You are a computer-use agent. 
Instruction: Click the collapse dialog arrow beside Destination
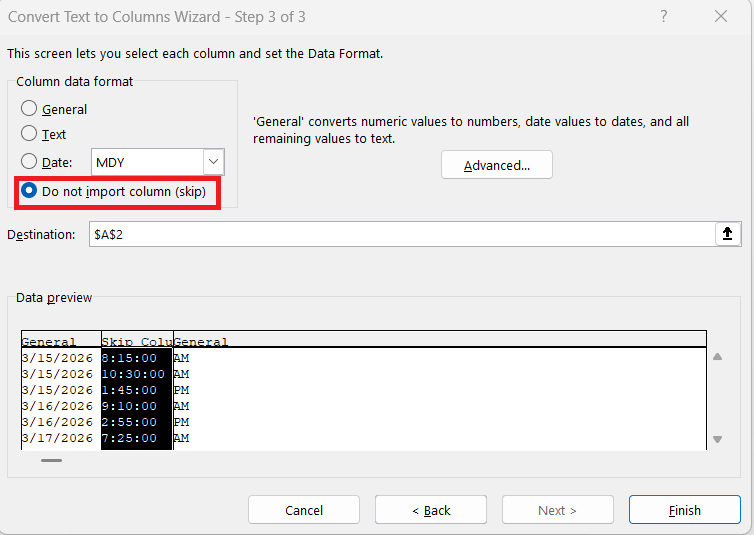[x=727, y=234]
